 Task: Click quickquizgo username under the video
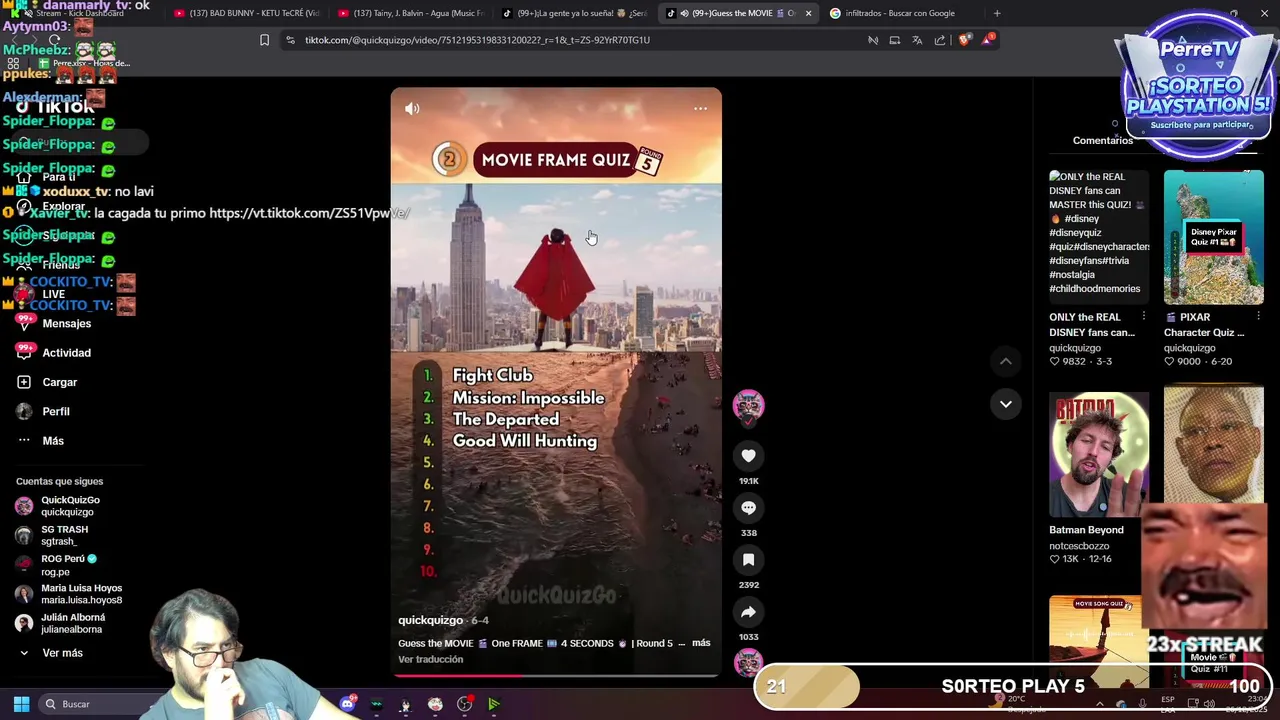(430, 620)
